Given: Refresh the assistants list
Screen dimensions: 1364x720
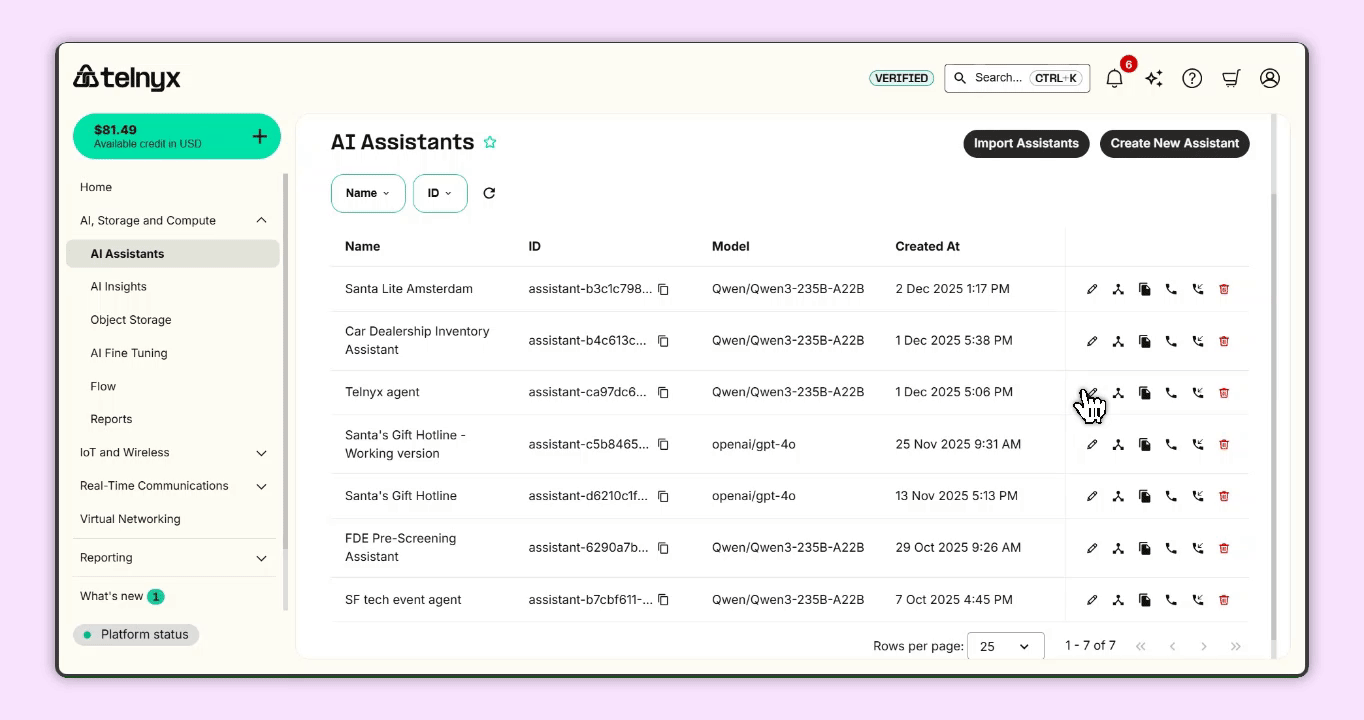Looking at the screenshot, I should 489,193.
